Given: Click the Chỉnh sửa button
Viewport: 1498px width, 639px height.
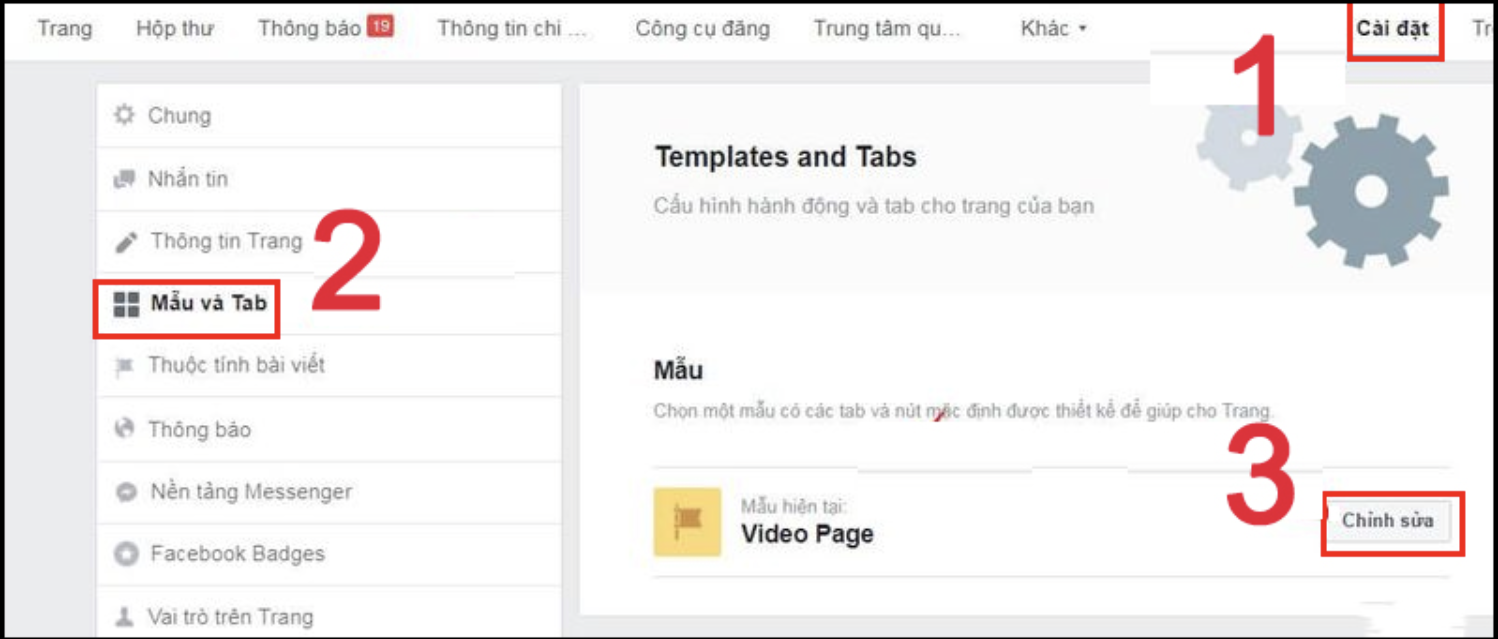Looking at the screenshot, I should click(x=1391, y=521).
